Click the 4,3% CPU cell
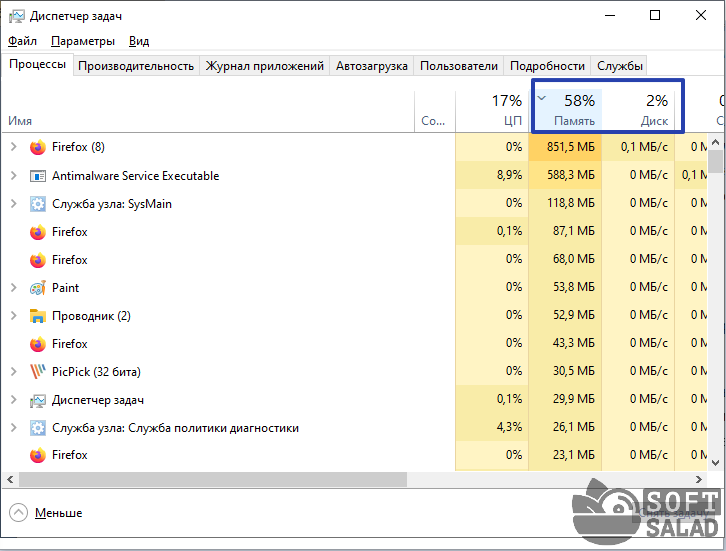The width and height of the screenshot is (726, 551). [492, 427]
